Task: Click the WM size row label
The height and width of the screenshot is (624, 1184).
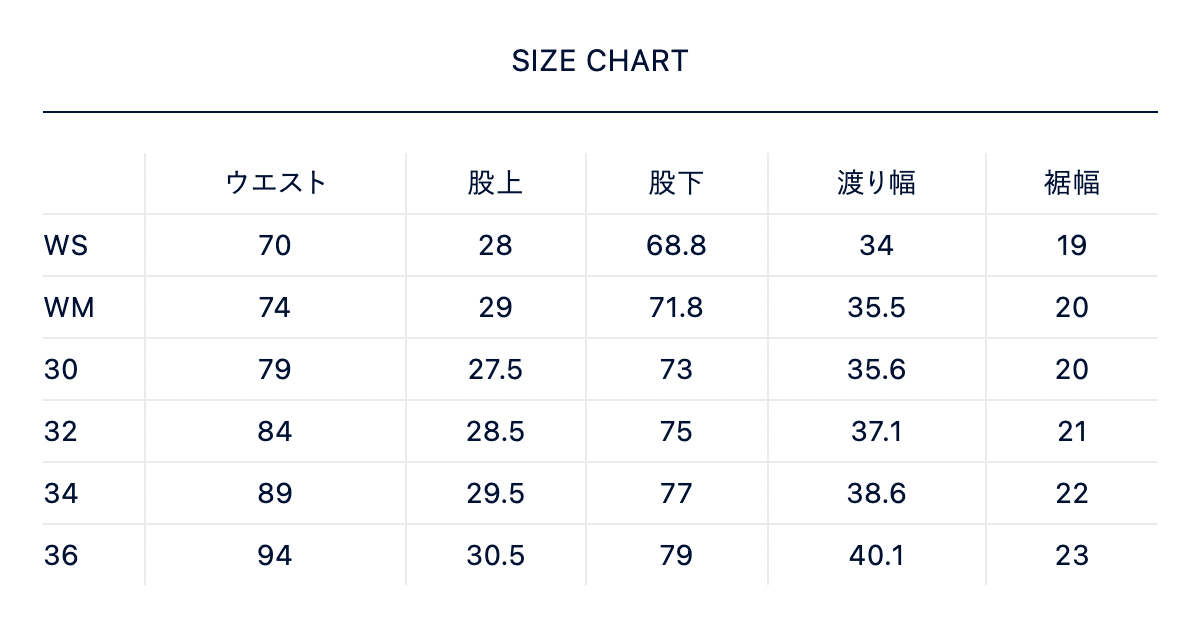Action: 69,307
